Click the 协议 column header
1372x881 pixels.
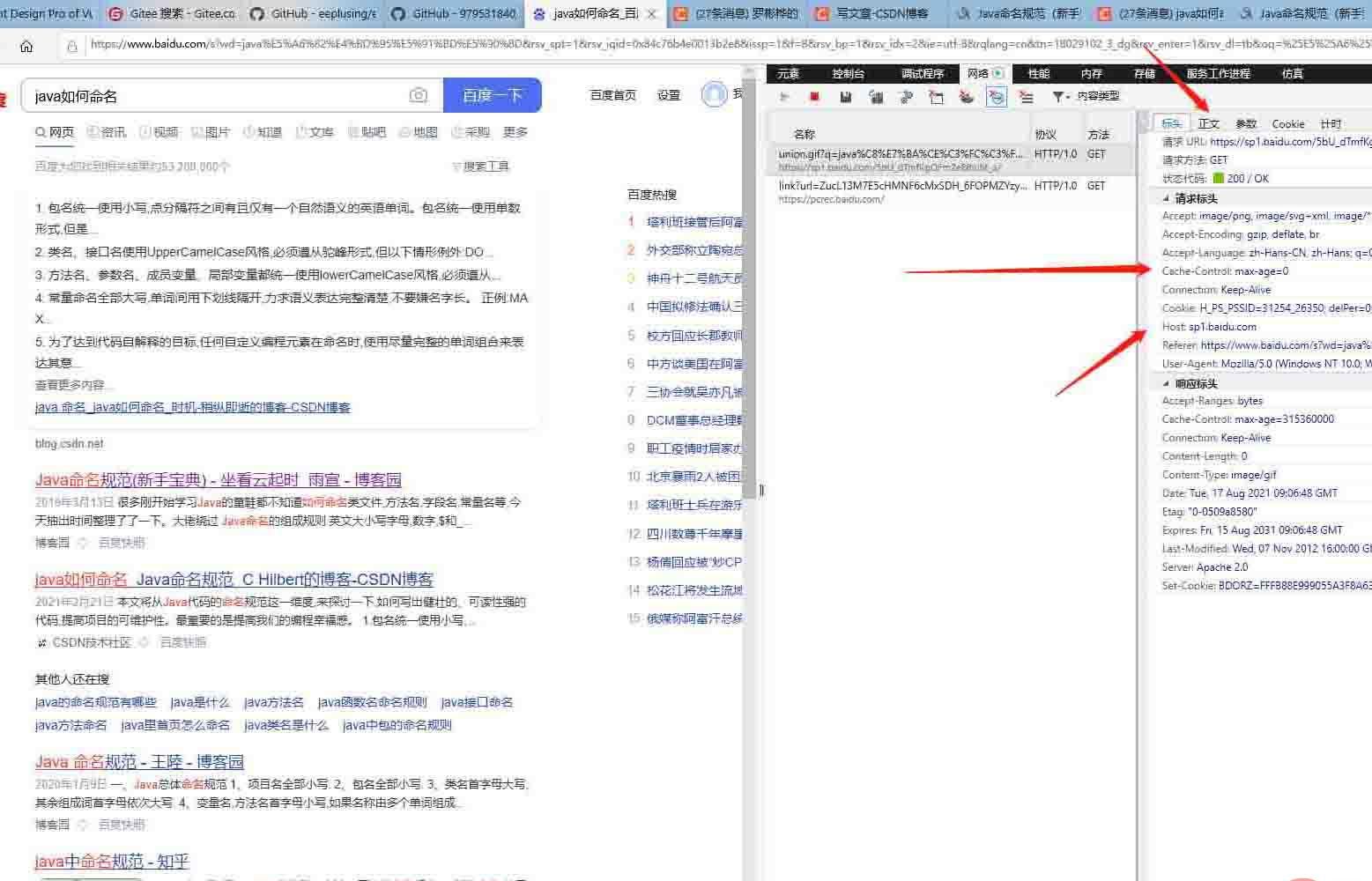(1045, 134)
